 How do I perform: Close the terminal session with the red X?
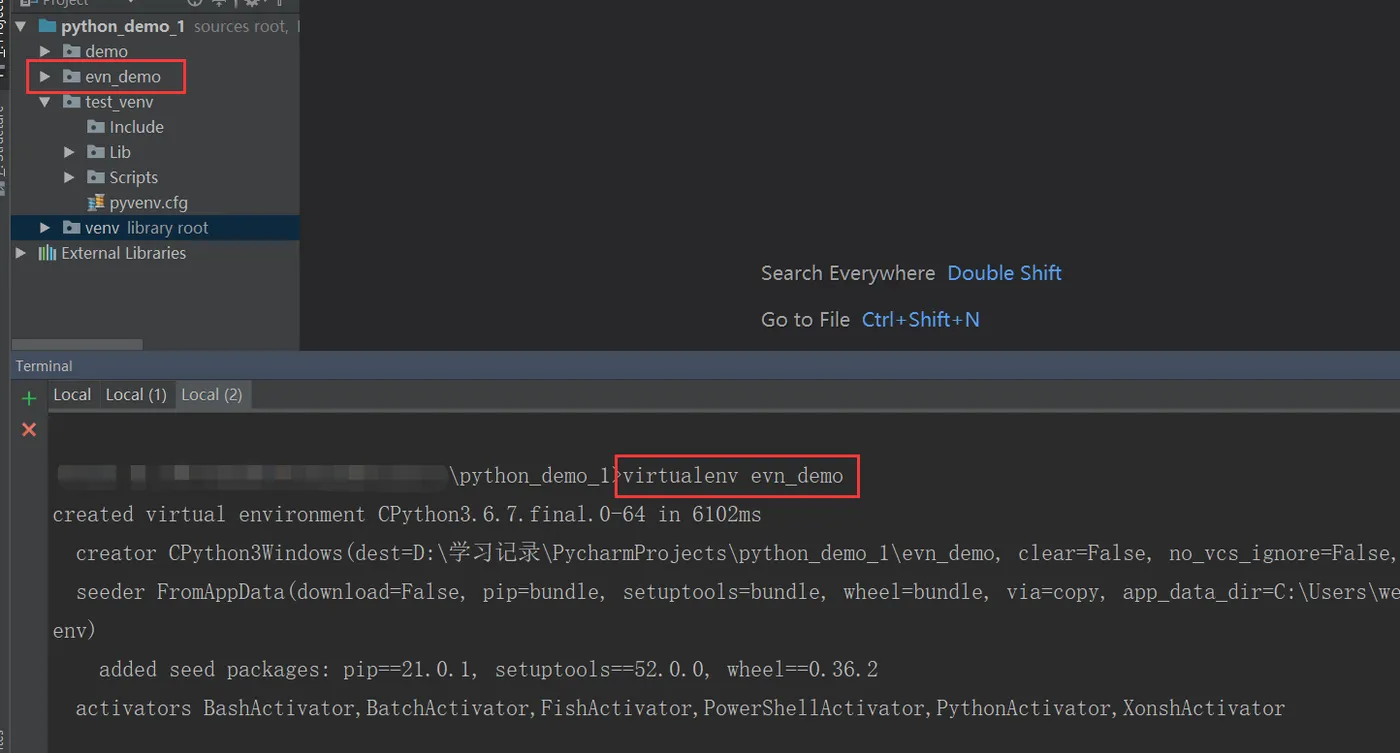pyautogui.click(x=29, y=429)
